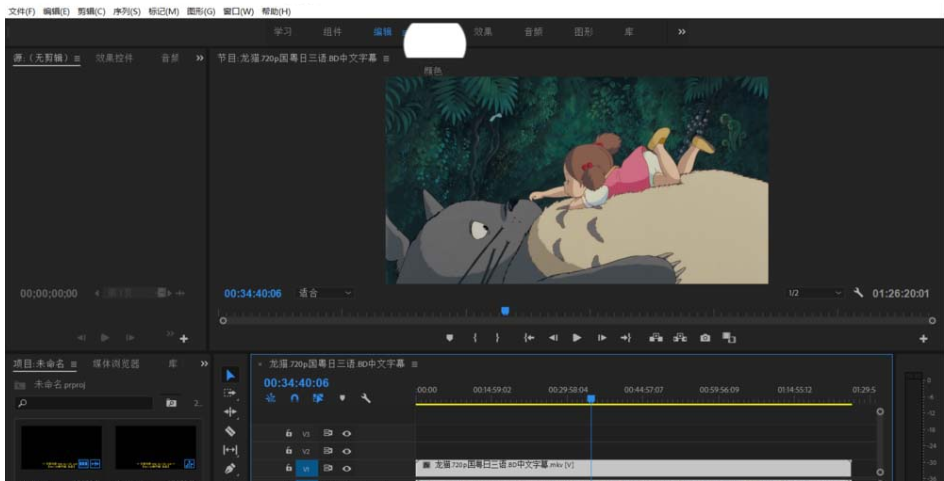Screen dimensions: 944x481
Task: Go to In point
Action: (529, 338)
